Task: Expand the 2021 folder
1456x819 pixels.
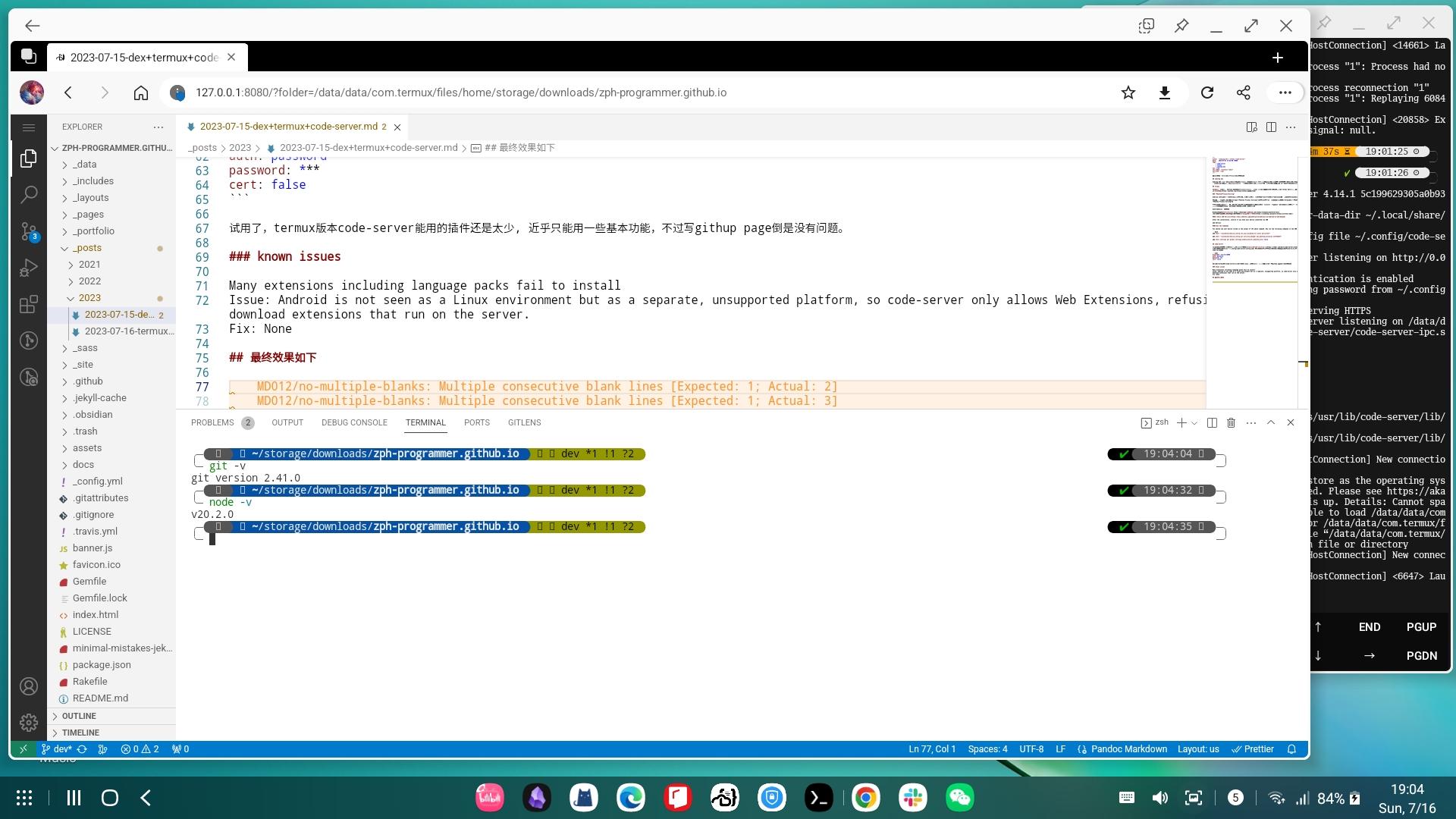Action: [111, 265]
